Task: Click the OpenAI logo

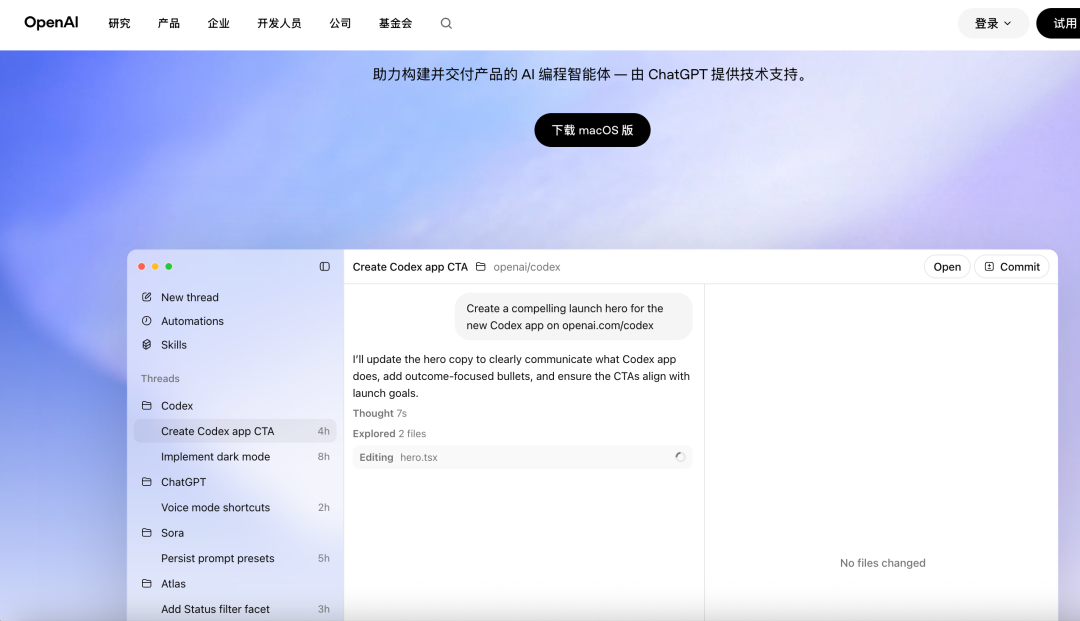Action: click(51, 23)
